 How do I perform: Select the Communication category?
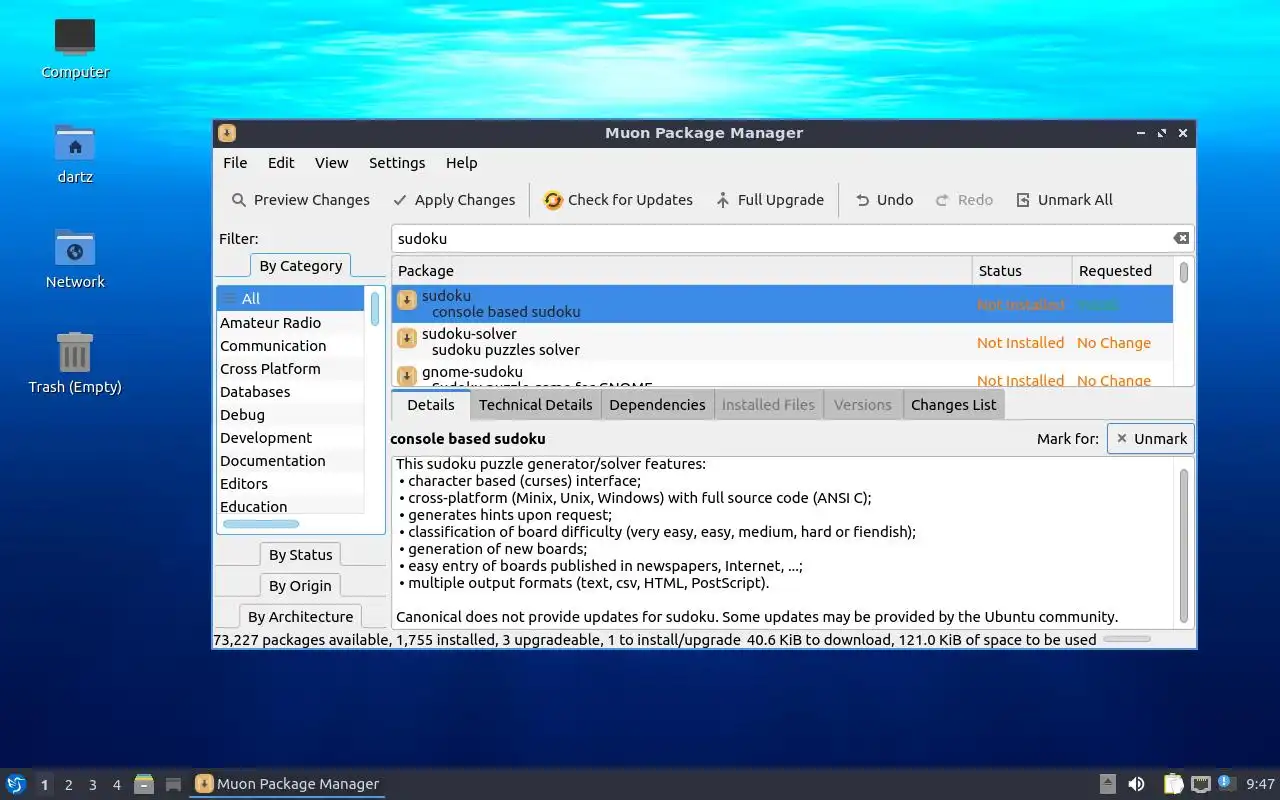coord(290,345)
